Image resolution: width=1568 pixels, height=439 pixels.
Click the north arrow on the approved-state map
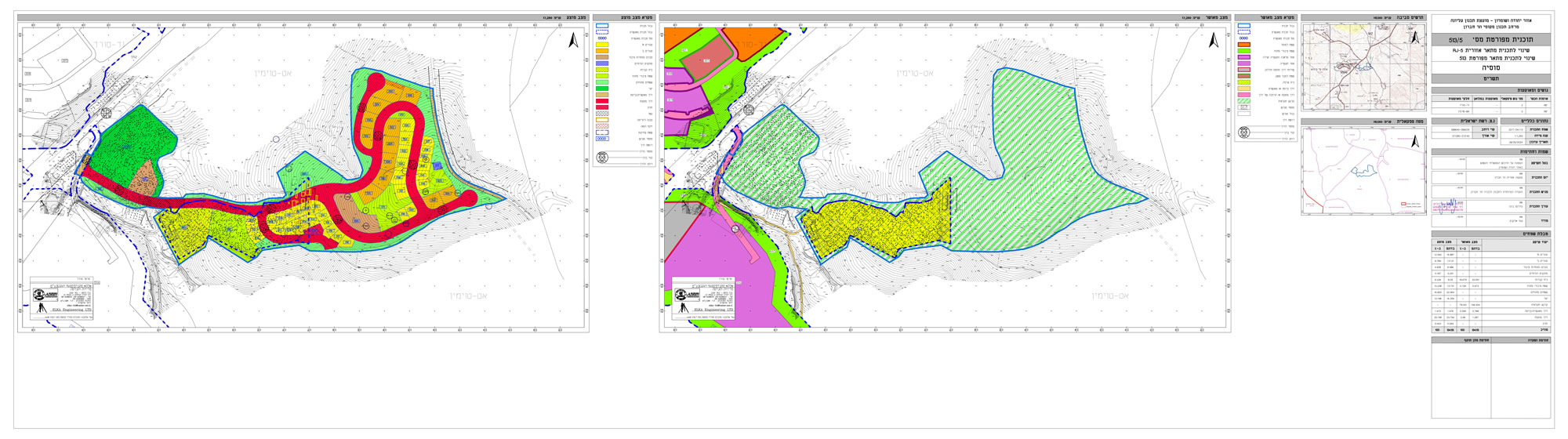(x=1214, y=41)
